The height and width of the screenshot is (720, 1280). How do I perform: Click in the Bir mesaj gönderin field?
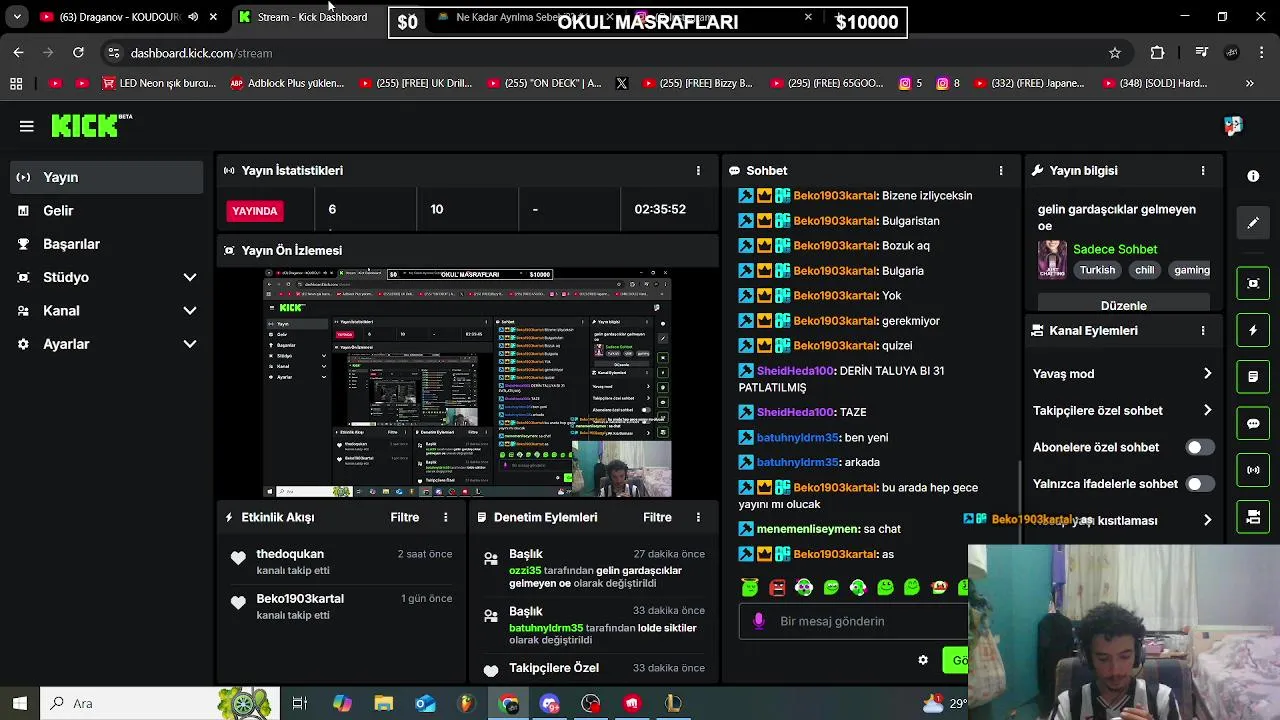point(853,621)
